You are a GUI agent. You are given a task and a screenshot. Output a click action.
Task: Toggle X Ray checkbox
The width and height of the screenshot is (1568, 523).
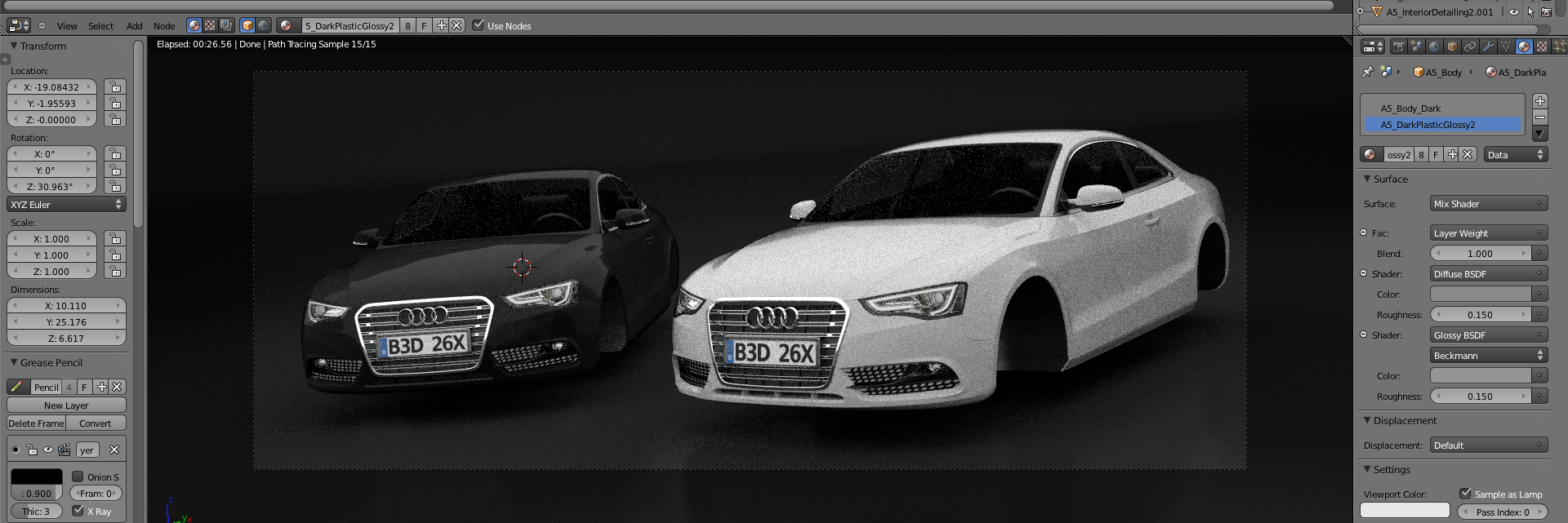coord(78,511)
